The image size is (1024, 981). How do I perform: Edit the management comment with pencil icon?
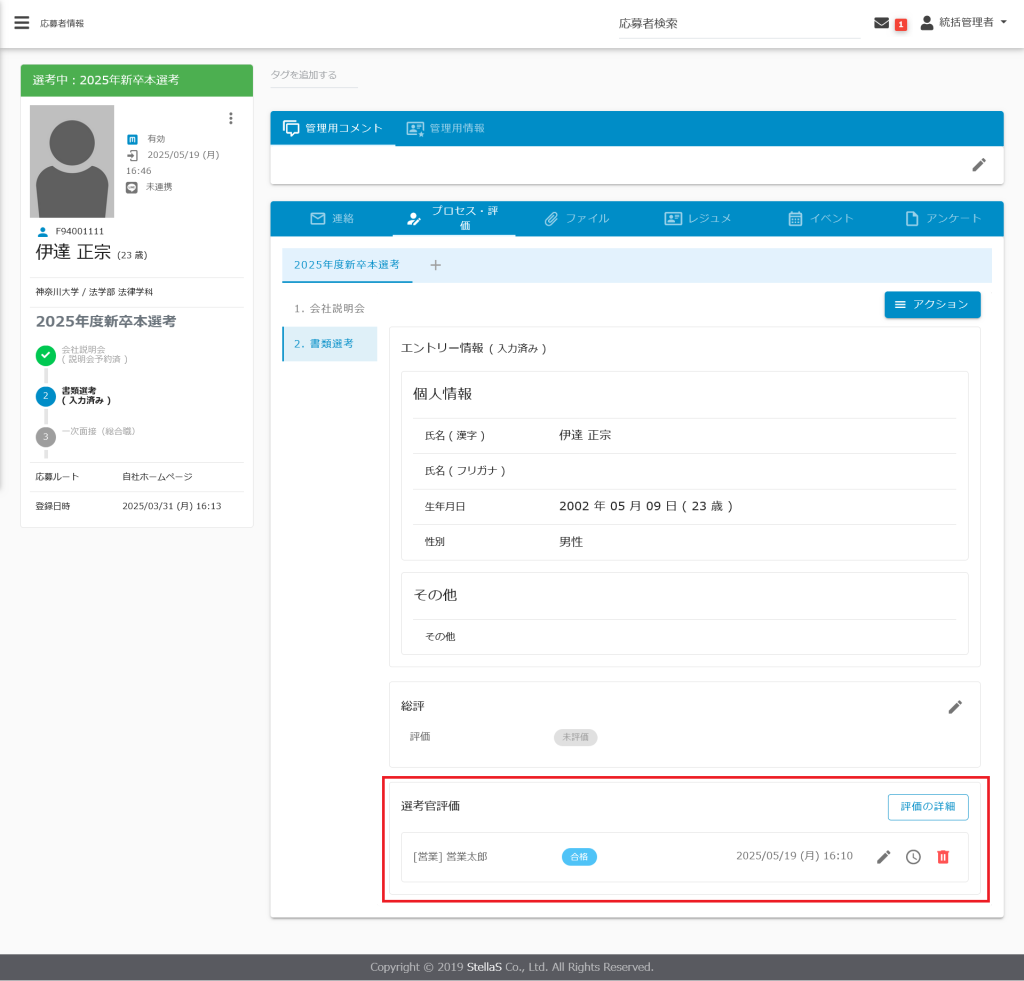pos(979,165)
